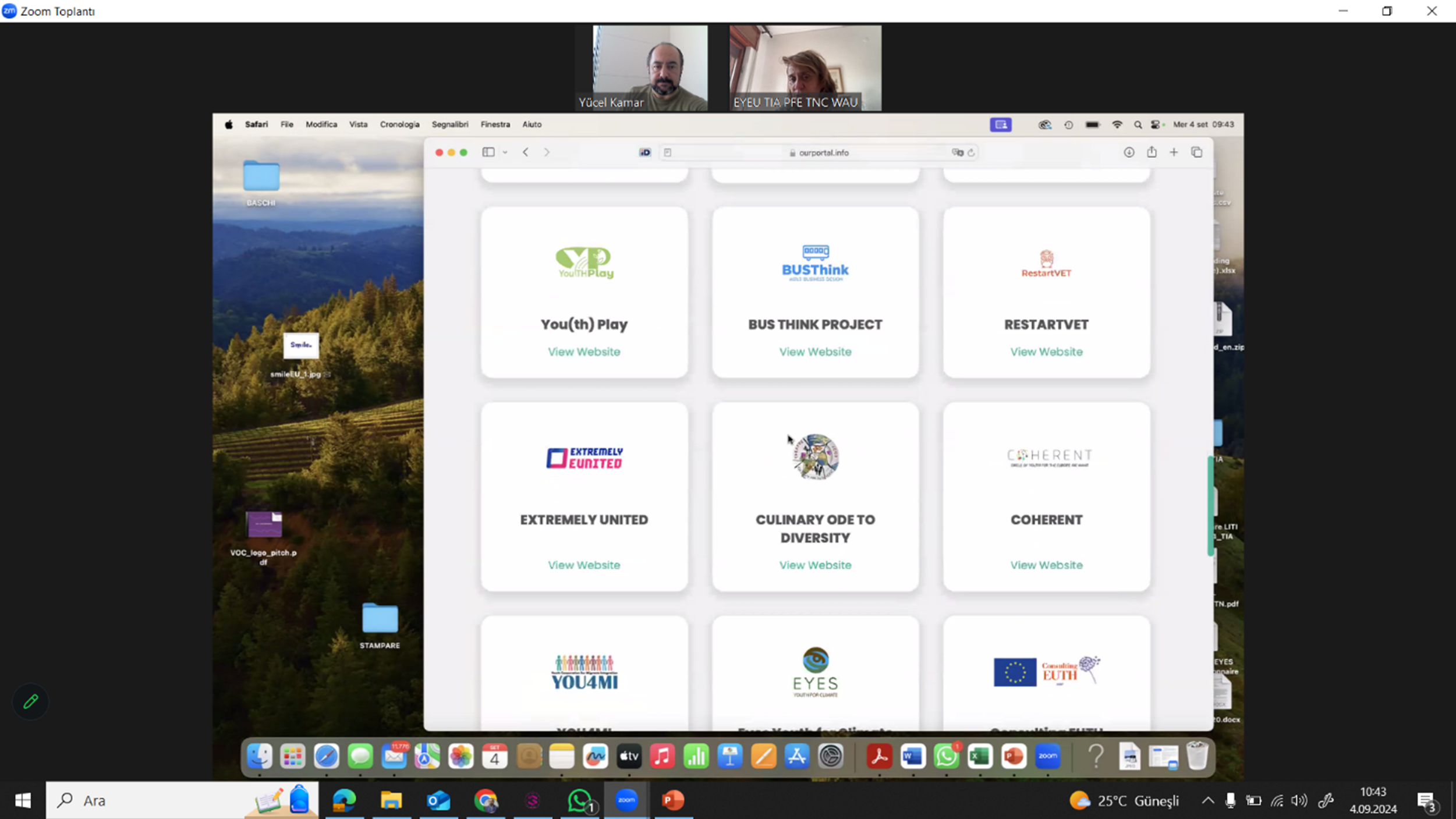Open Numbers in the Mac dock

696,756
